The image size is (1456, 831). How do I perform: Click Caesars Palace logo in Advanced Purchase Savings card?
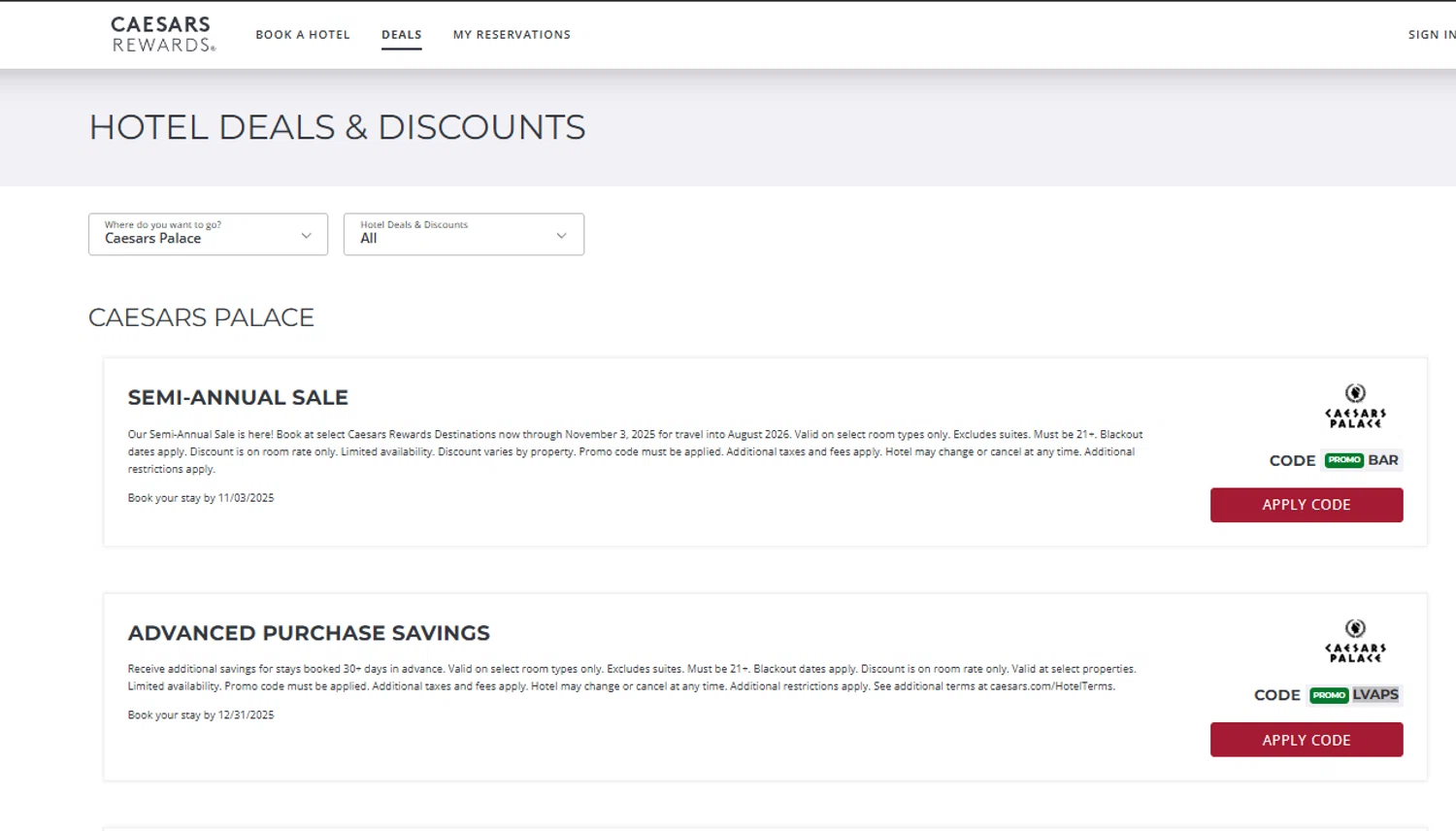click(x=1355, y=641)
